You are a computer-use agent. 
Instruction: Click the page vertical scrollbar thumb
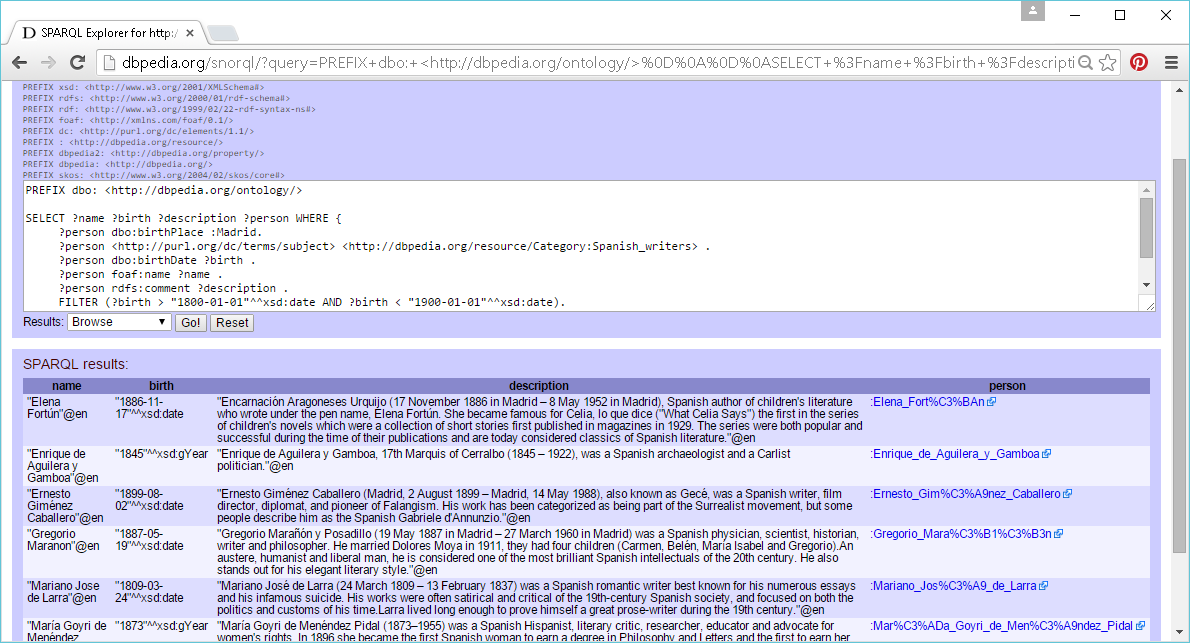pos(1179,355)
